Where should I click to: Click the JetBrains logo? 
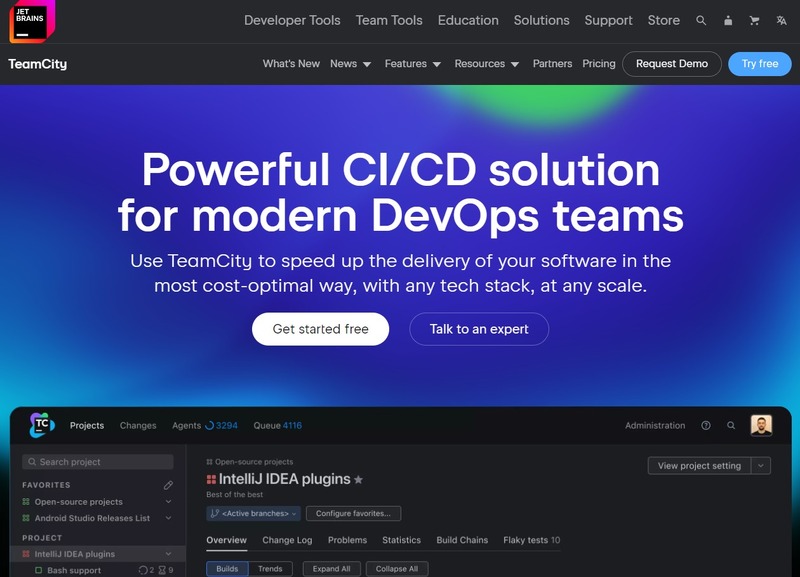tap(28, 21)
